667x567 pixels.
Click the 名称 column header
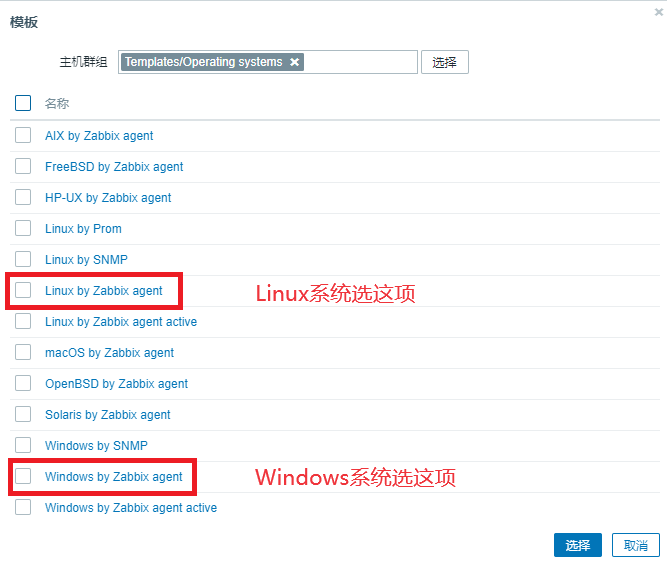point(57,103)
